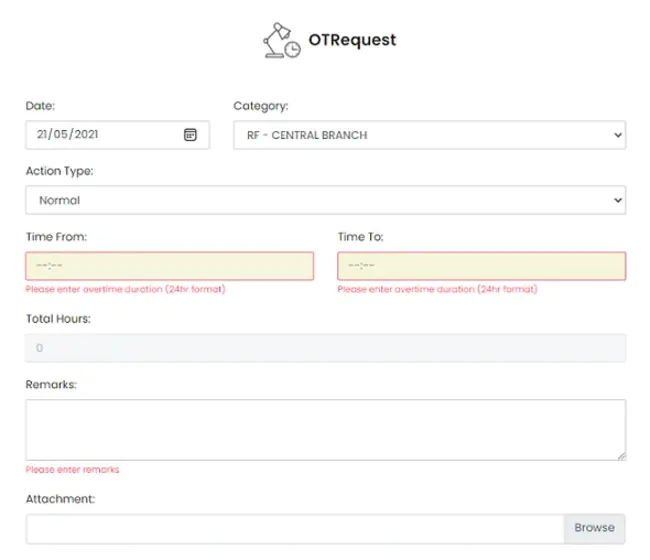Open the Action Type dropdown showing Normal
Image resolution: width=650 pixels, height=560 pixels.
[325, 200]
